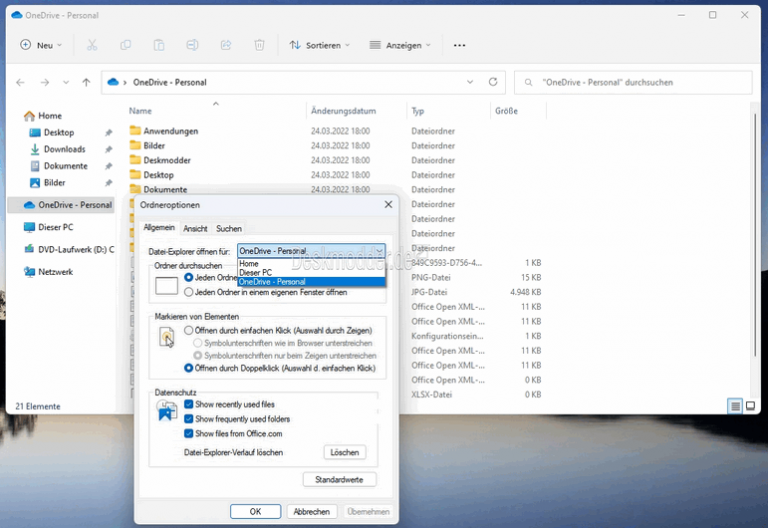Uncheck Show files from Office.com
The width and height of the screenshot is (768, 528).
[x=188, y=434]
